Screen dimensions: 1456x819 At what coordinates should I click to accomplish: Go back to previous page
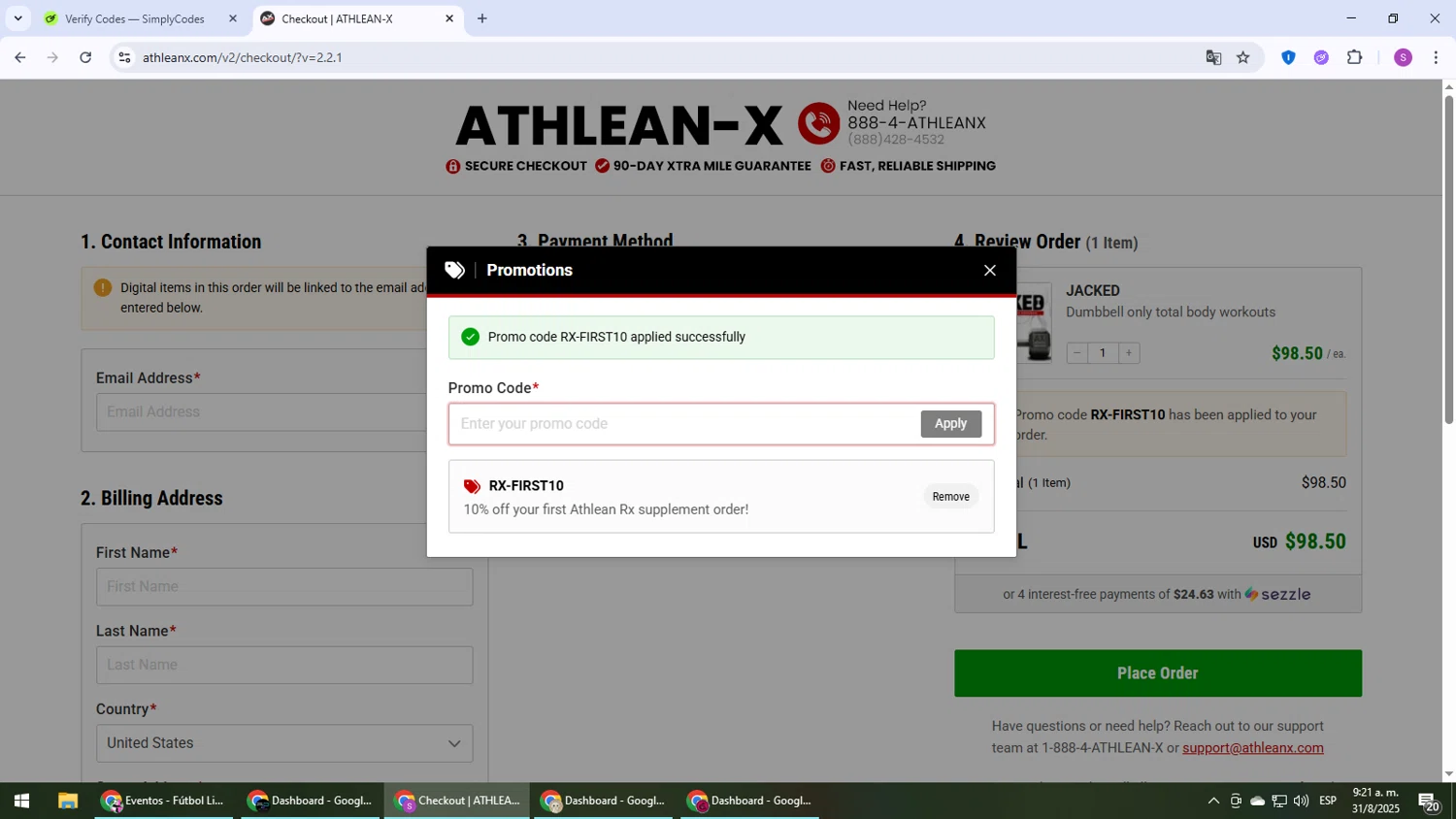tap(20, 57)
